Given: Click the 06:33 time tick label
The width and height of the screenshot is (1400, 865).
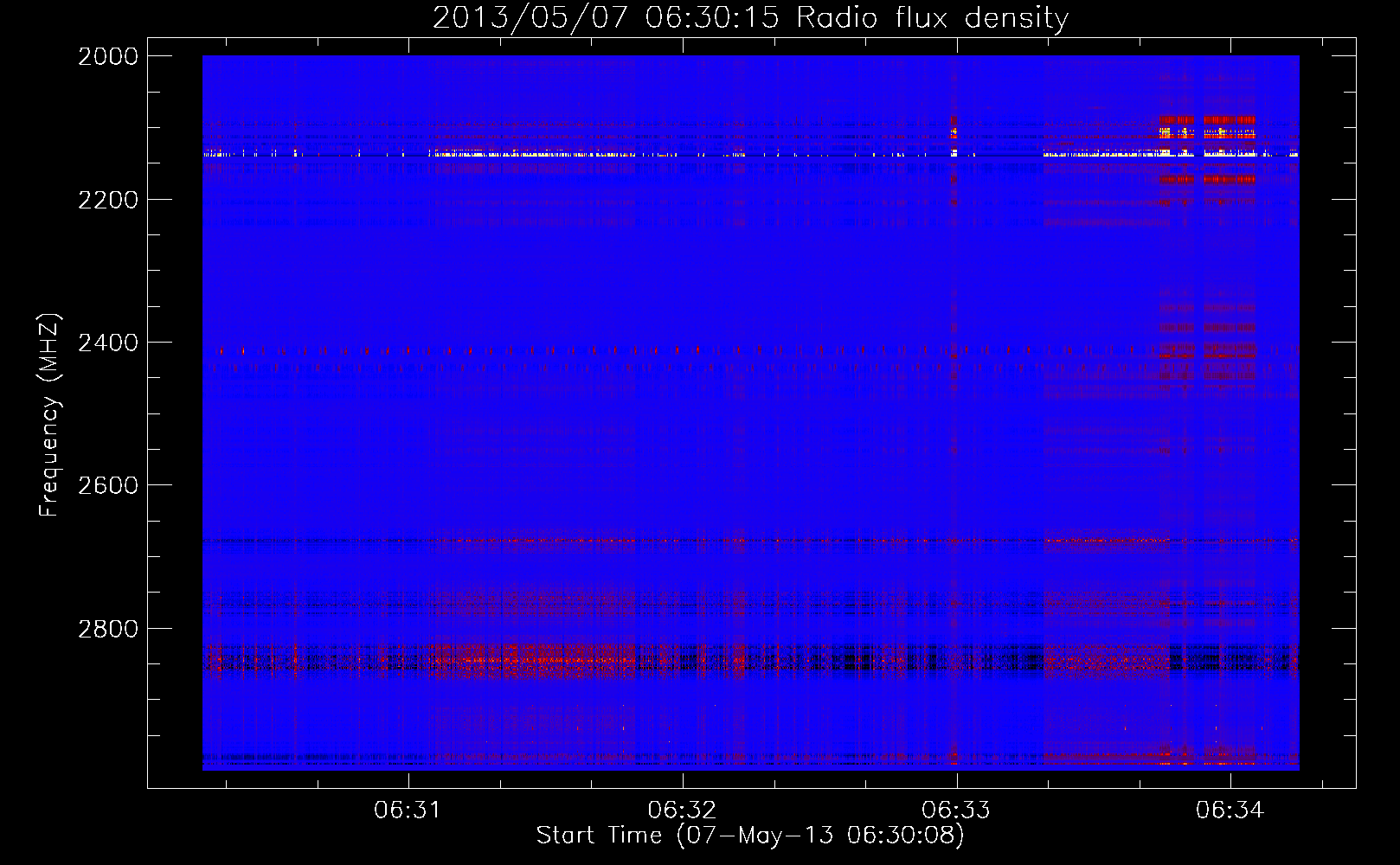Looking at the screenshot, I should point(956,811).
